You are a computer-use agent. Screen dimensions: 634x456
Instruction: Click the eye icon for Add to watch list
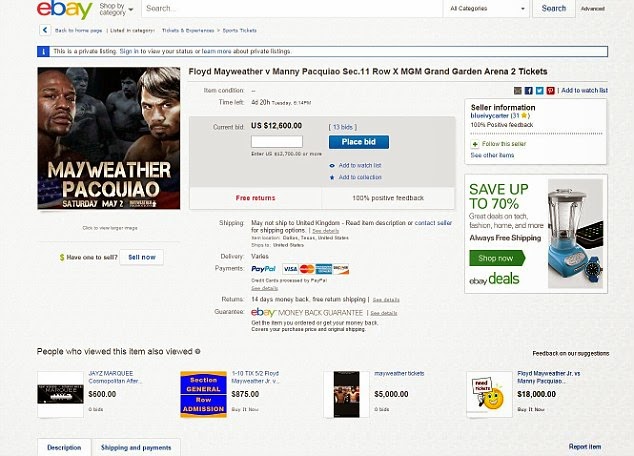click(332, 165)
